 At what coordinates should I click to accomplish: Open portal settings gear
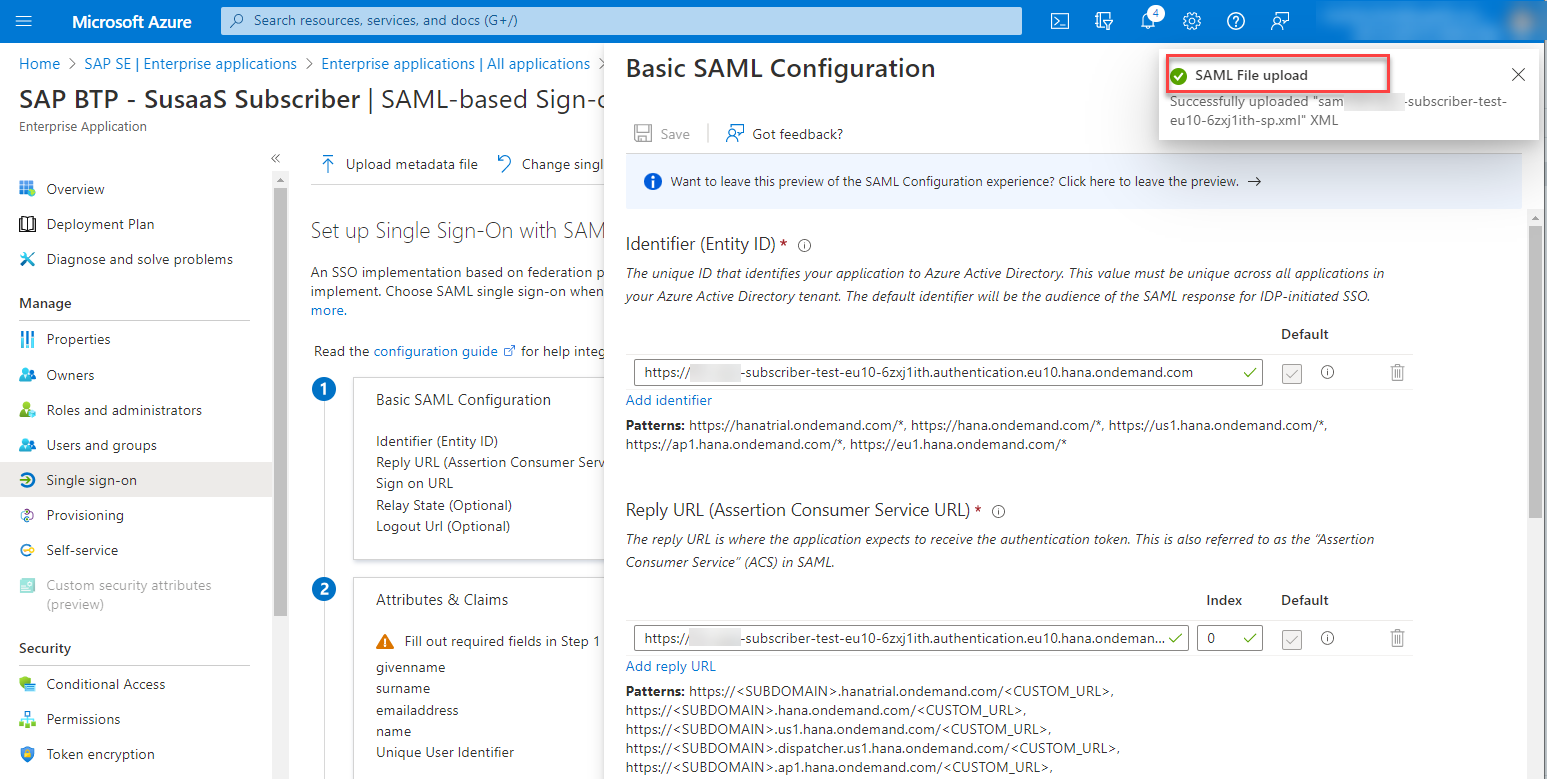coord(1192,21)
